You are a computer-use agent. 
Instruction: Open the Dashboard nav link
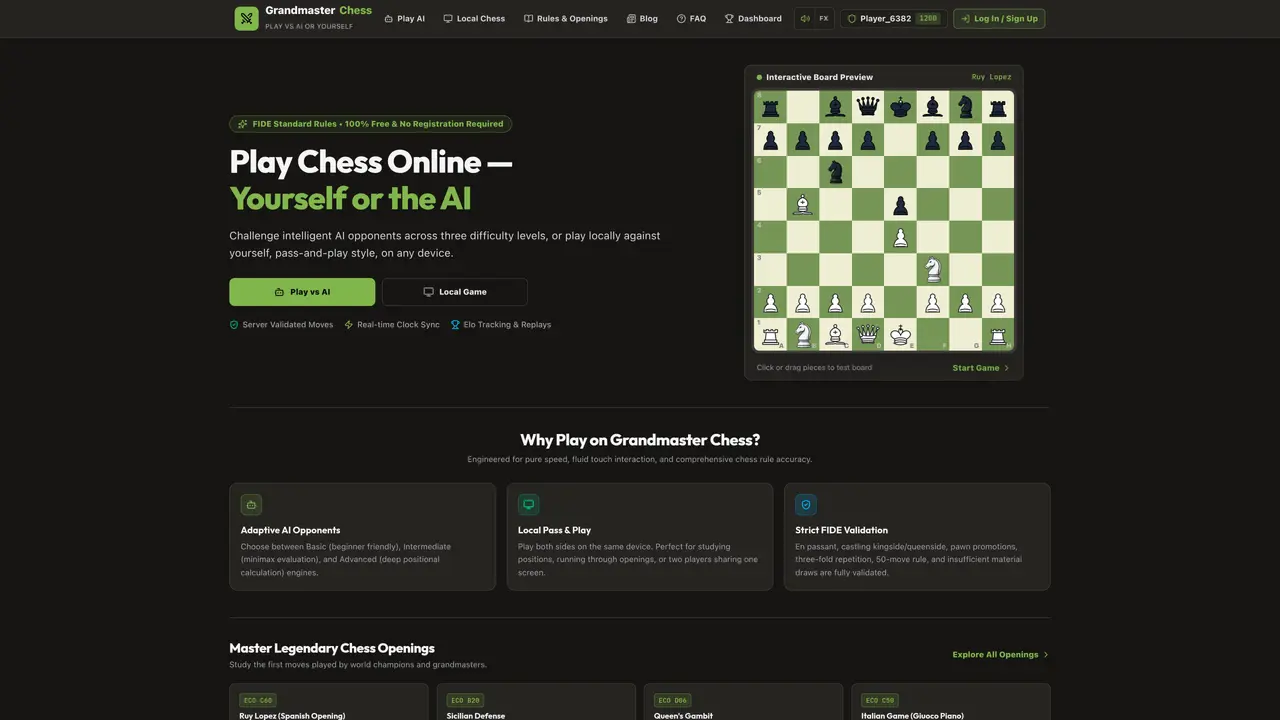[x=753, y=18]
